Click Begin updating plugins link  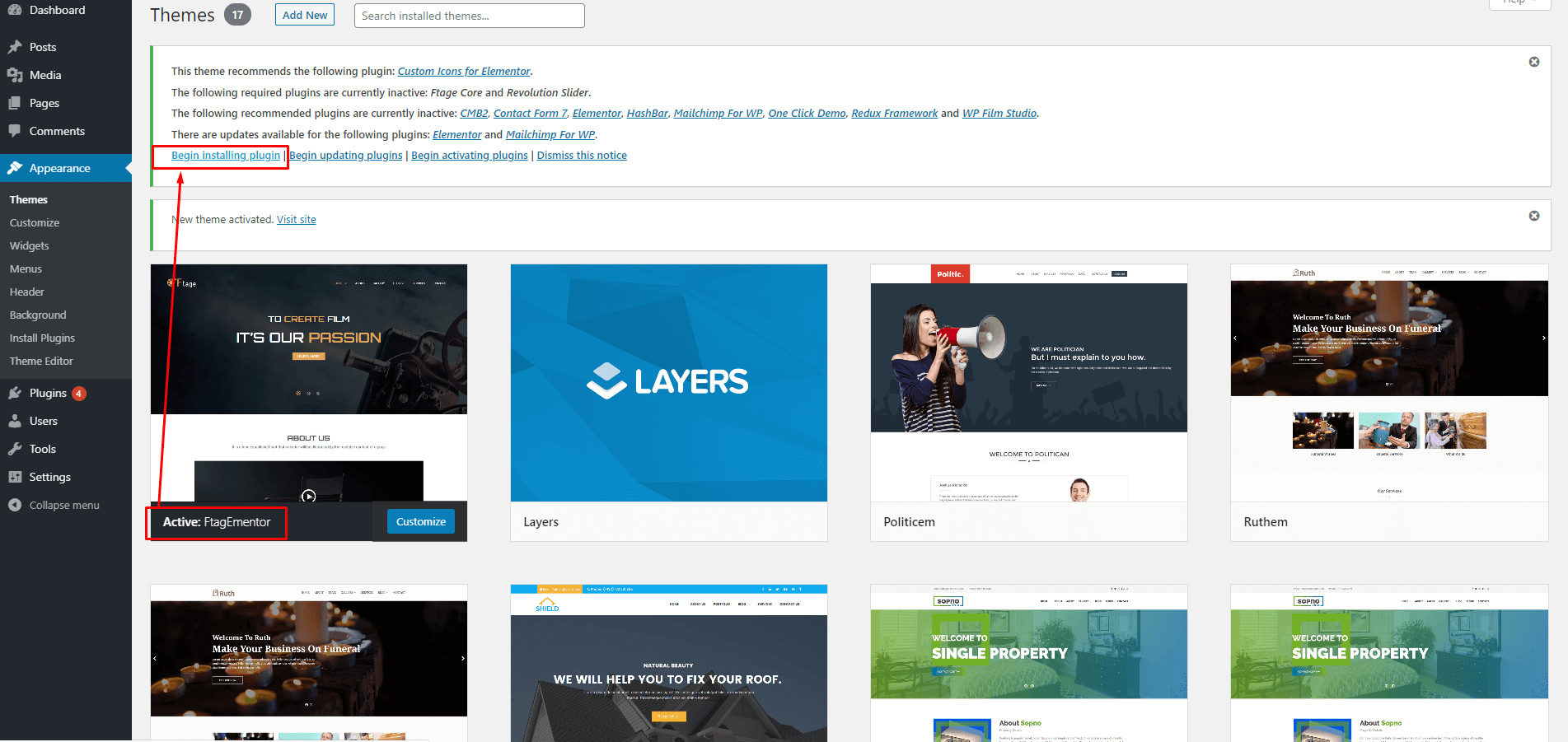tap(346, 156)
